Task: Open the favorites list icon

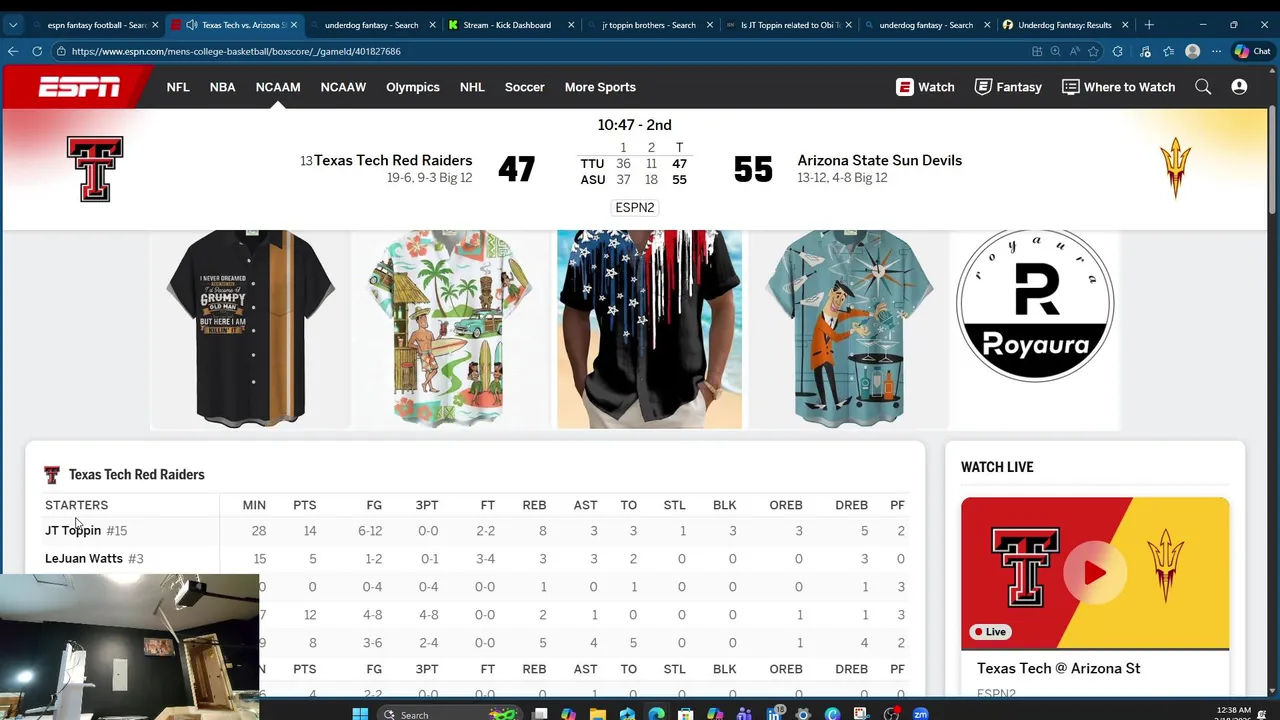Action: click(1168, 51)
